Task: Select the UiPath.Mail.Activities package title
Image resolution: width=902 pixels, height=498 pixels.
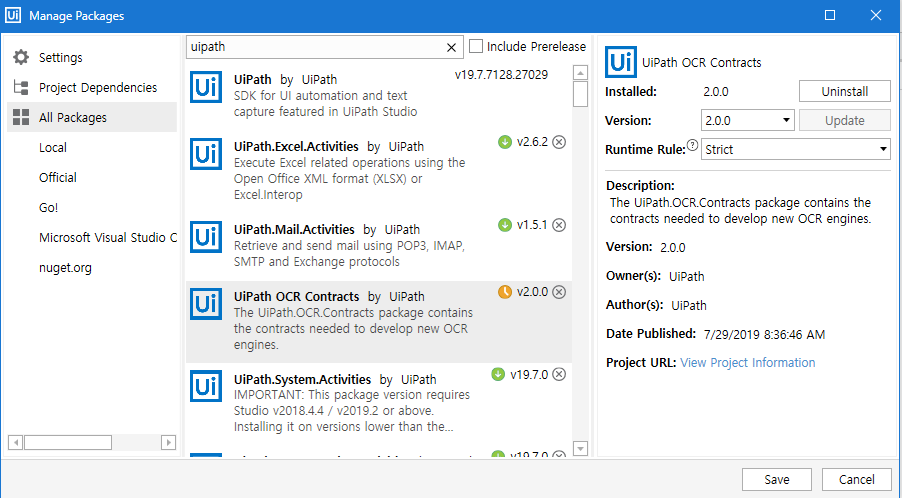Action: tap(294, 229)
